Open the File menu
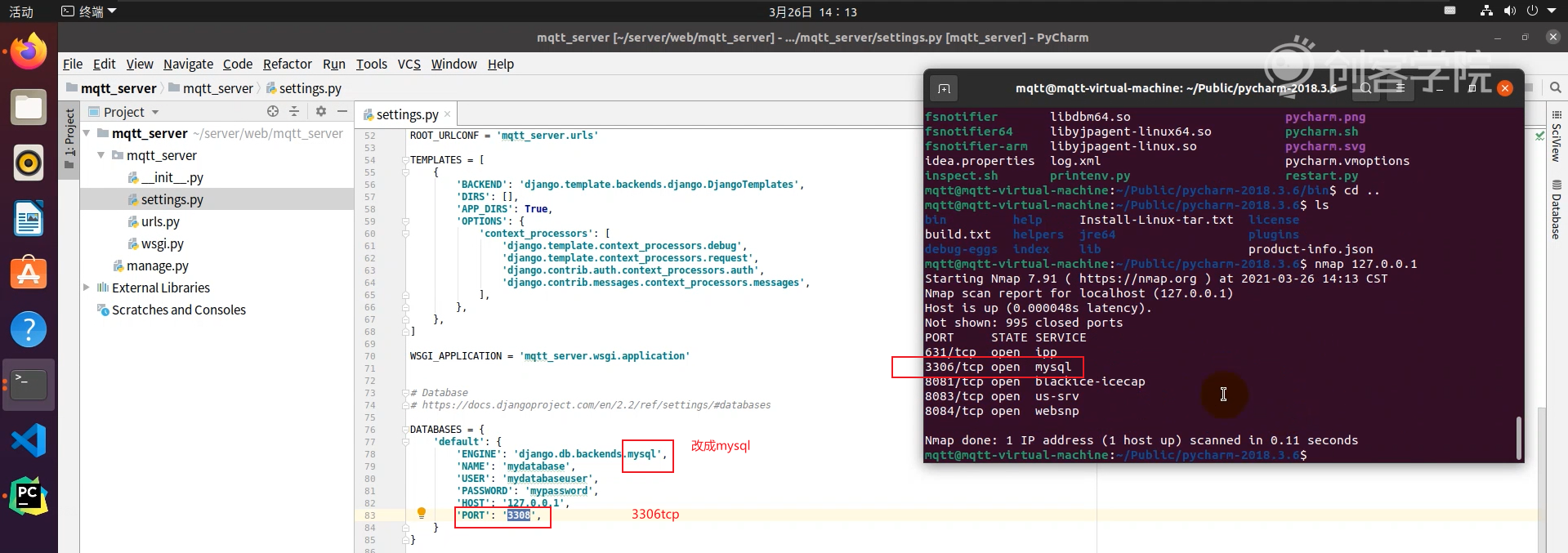 coord(73,64)
